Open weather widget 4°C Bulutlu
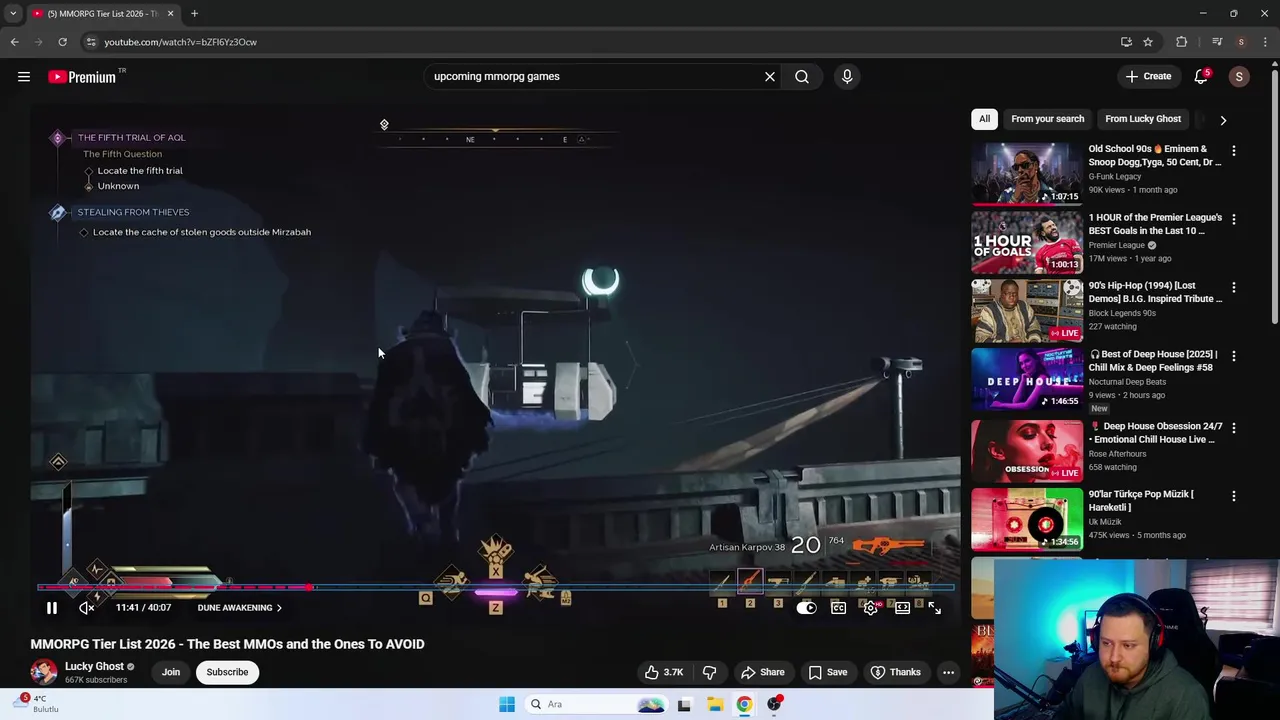The image size is (1280, 720). (35, 703)
